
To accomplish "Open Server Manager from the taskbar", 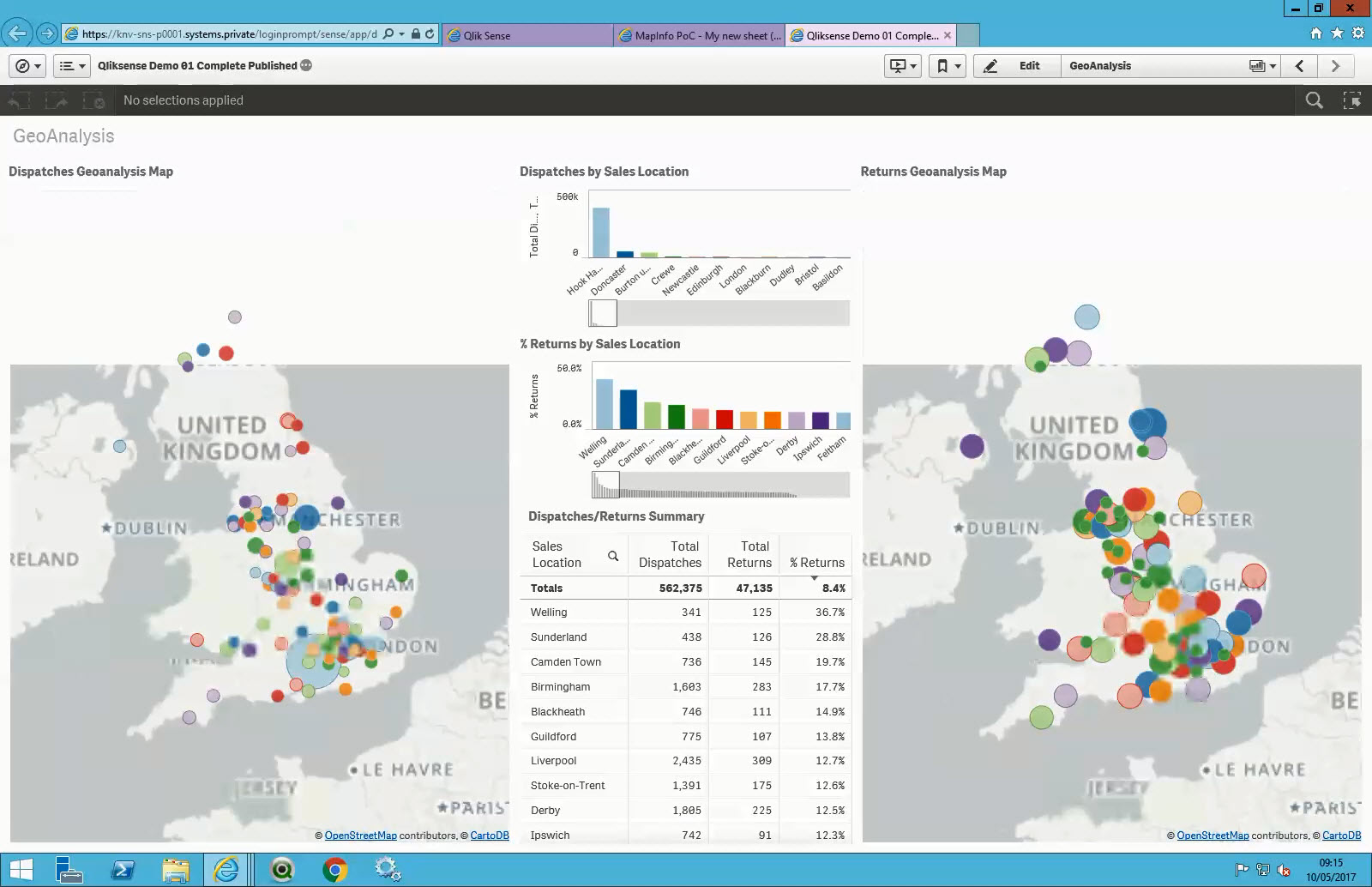I will [x=69, y=870].
